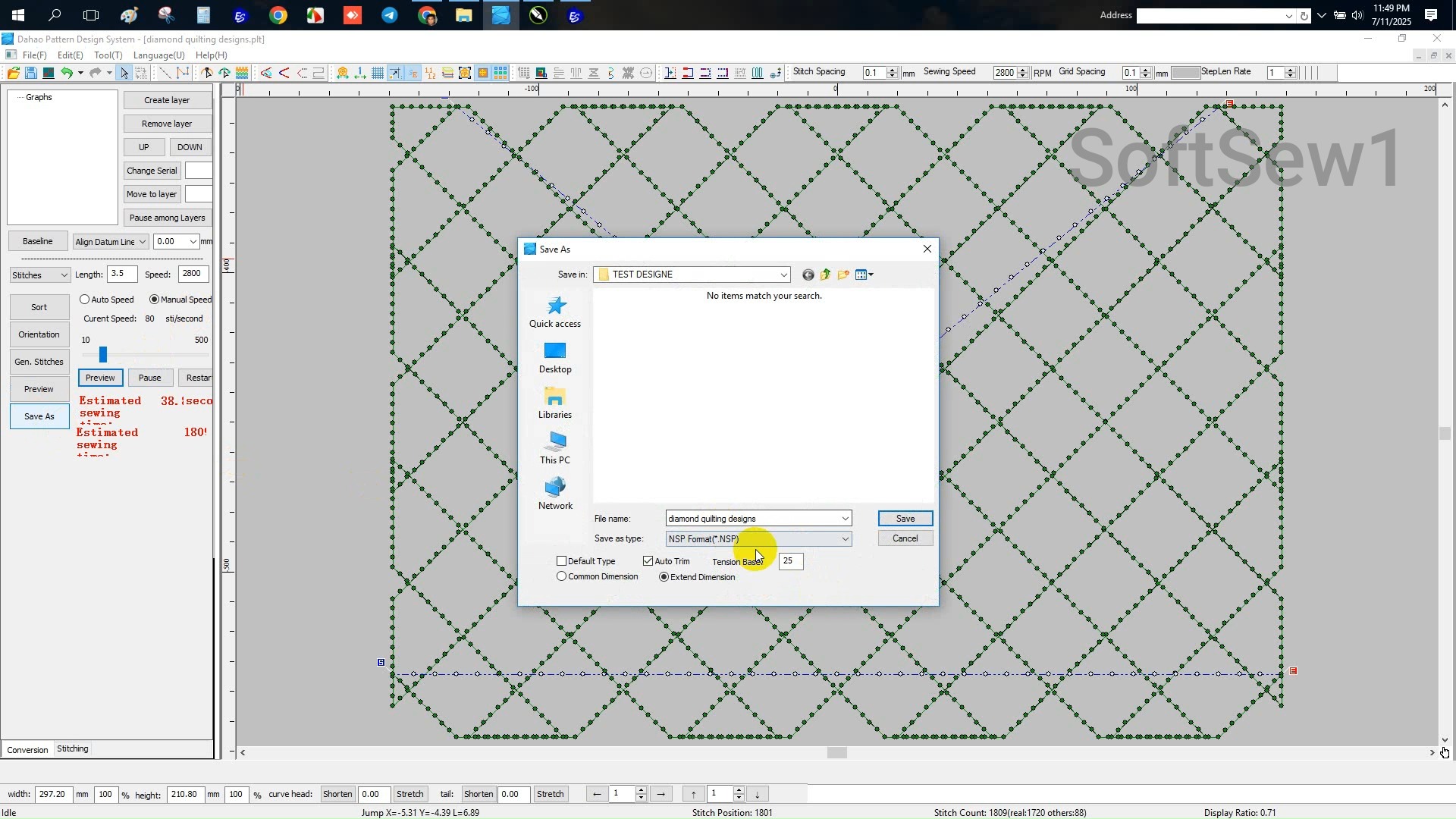Click the open file folder icon in toolbar
The image size is (1456, 819).
point(14,73)
